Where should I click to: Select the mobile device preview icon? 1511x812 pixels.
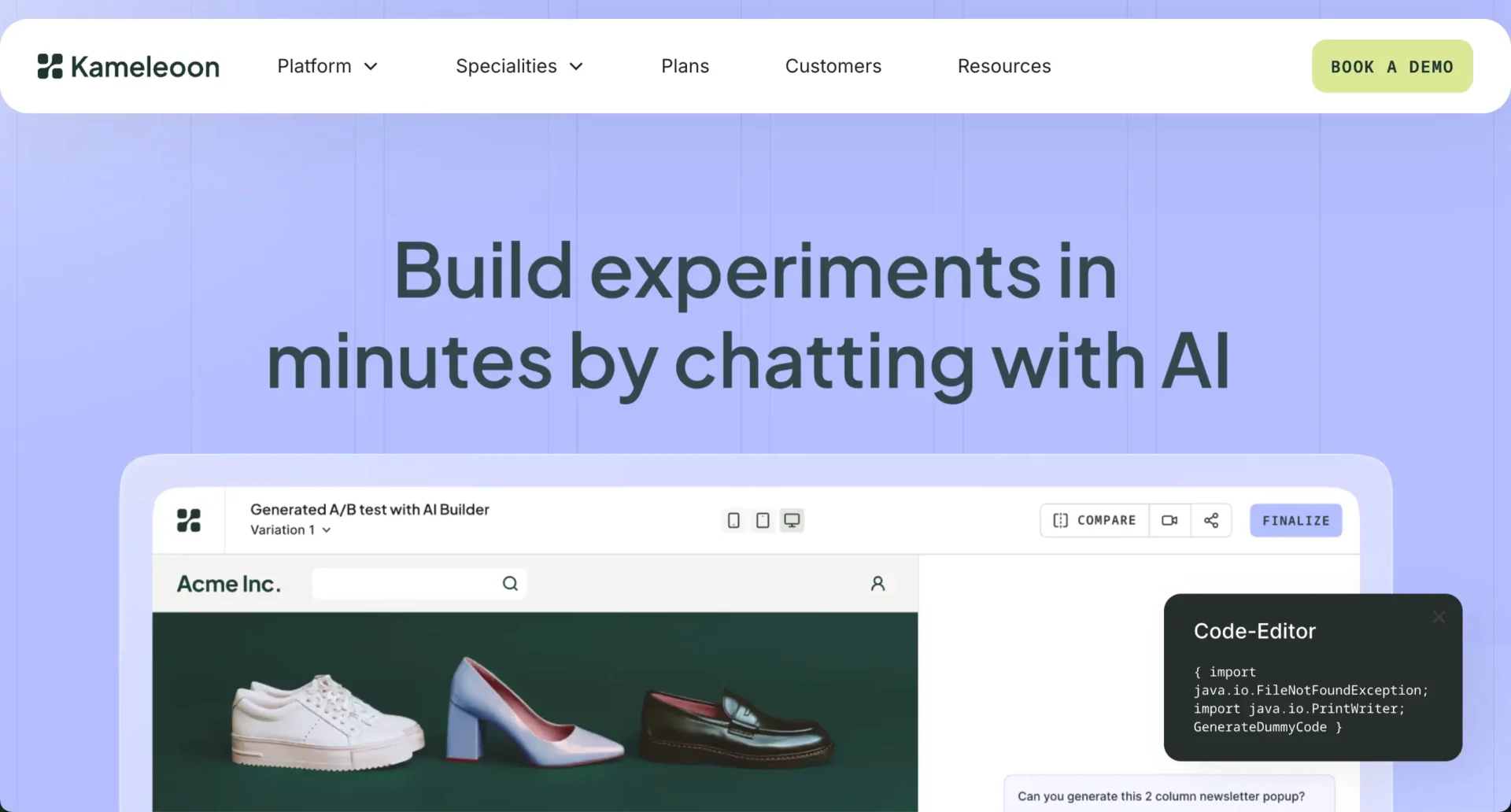pos(733,521)
